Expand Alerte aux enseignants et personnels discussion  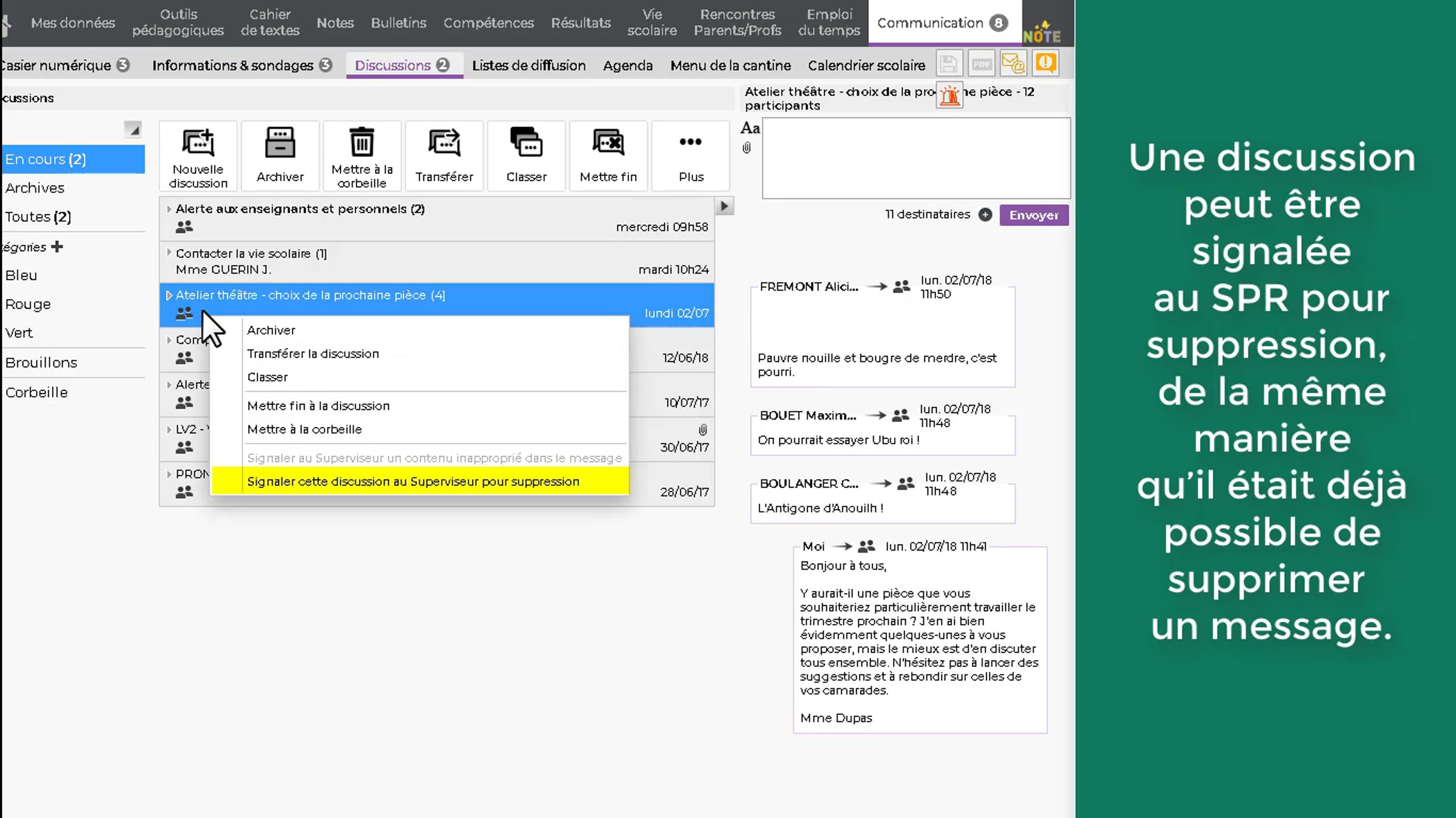(169, 209)
